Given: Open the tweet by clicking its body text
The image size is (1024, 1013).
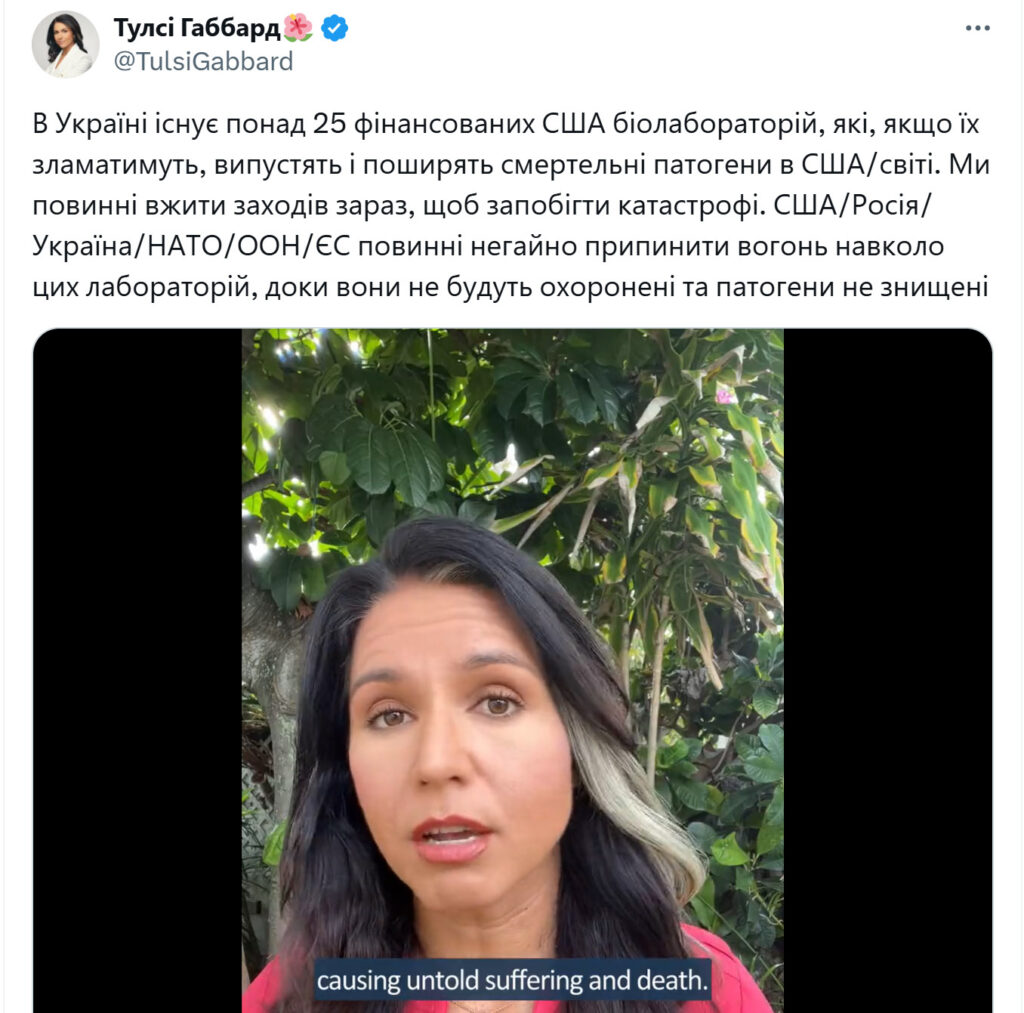Looking at the screenshot, I should (511, 205).
